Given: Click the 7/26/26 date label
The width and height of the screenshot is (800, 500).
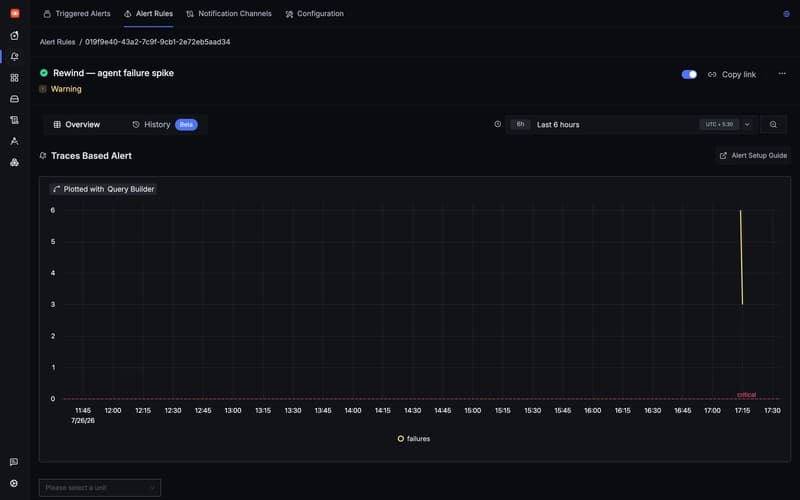Looking at the screenshot, I should click(83, 420).
